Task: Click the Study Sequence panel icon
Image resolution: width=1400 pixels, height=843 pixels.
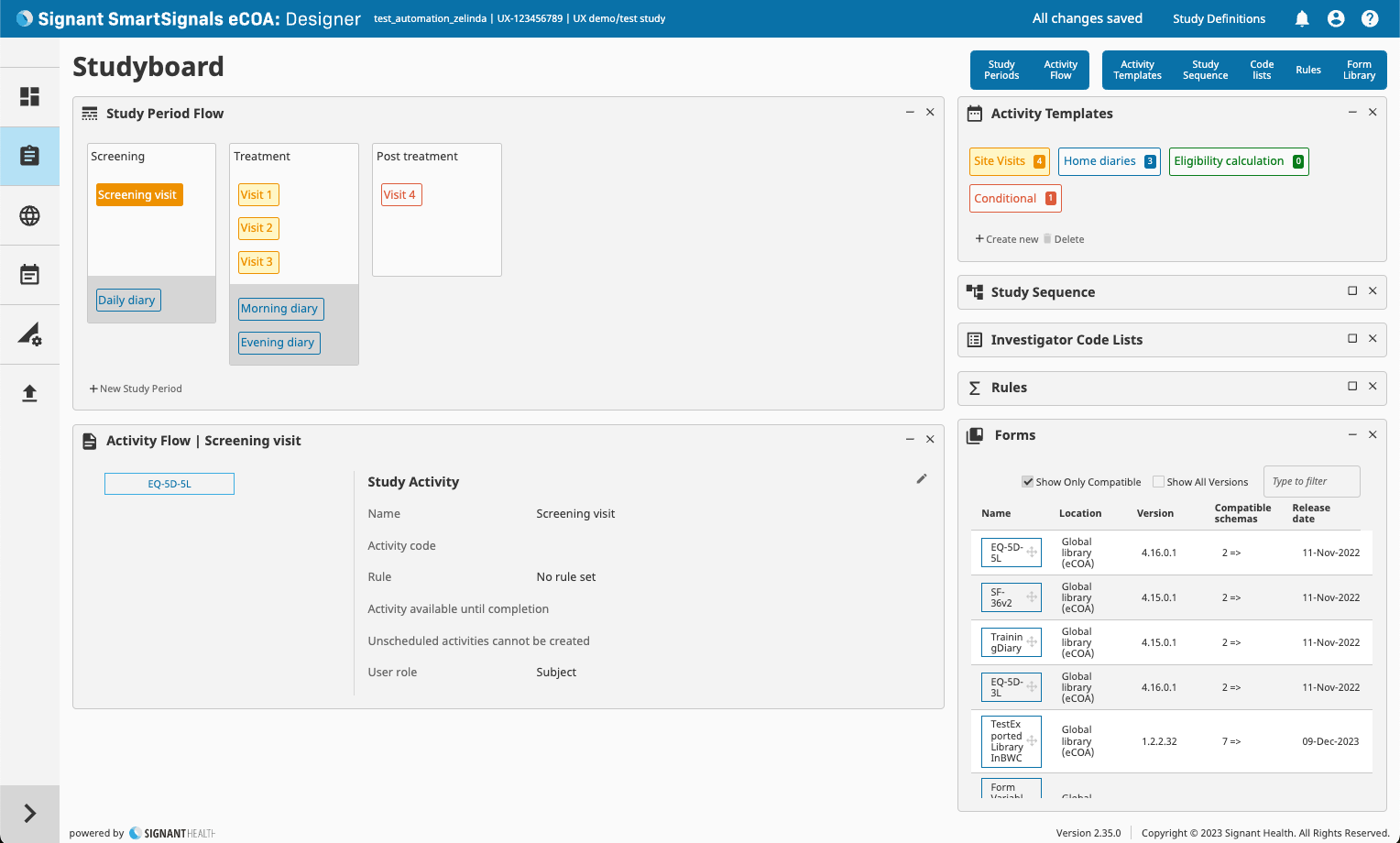Action: pyautogui.click(x=975, y=291)
